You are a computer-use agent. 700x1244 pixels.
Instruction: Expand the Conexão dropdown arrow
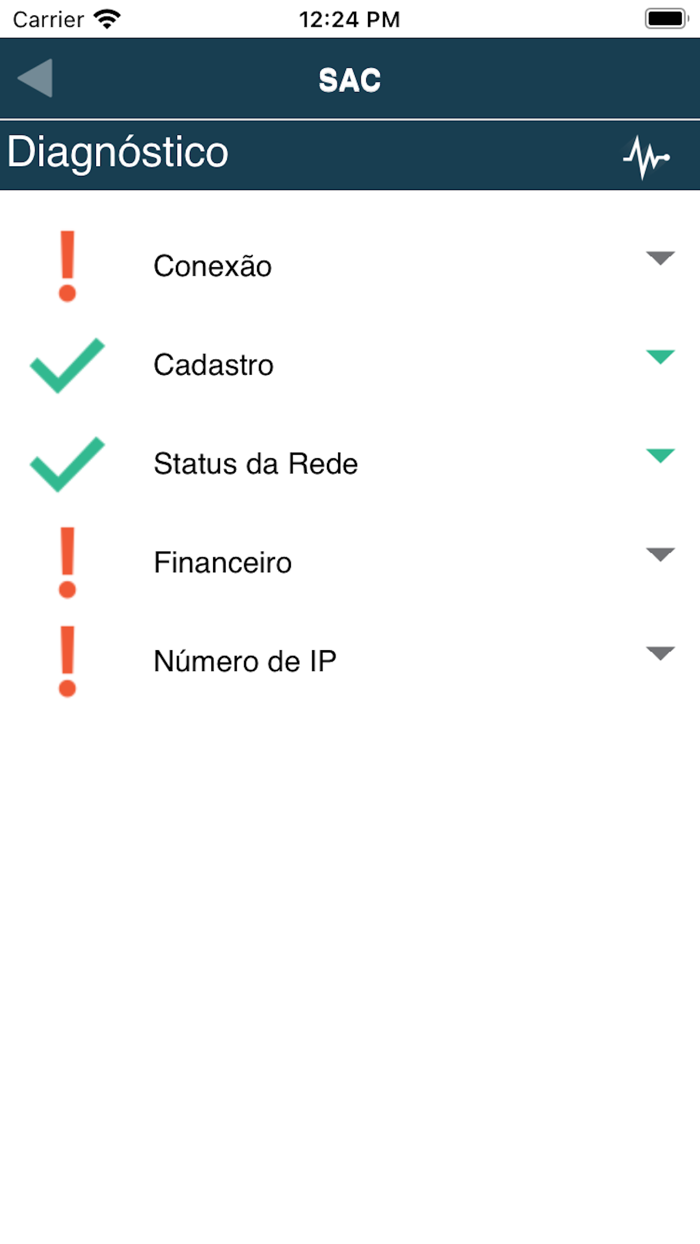(x=660, y=259)
